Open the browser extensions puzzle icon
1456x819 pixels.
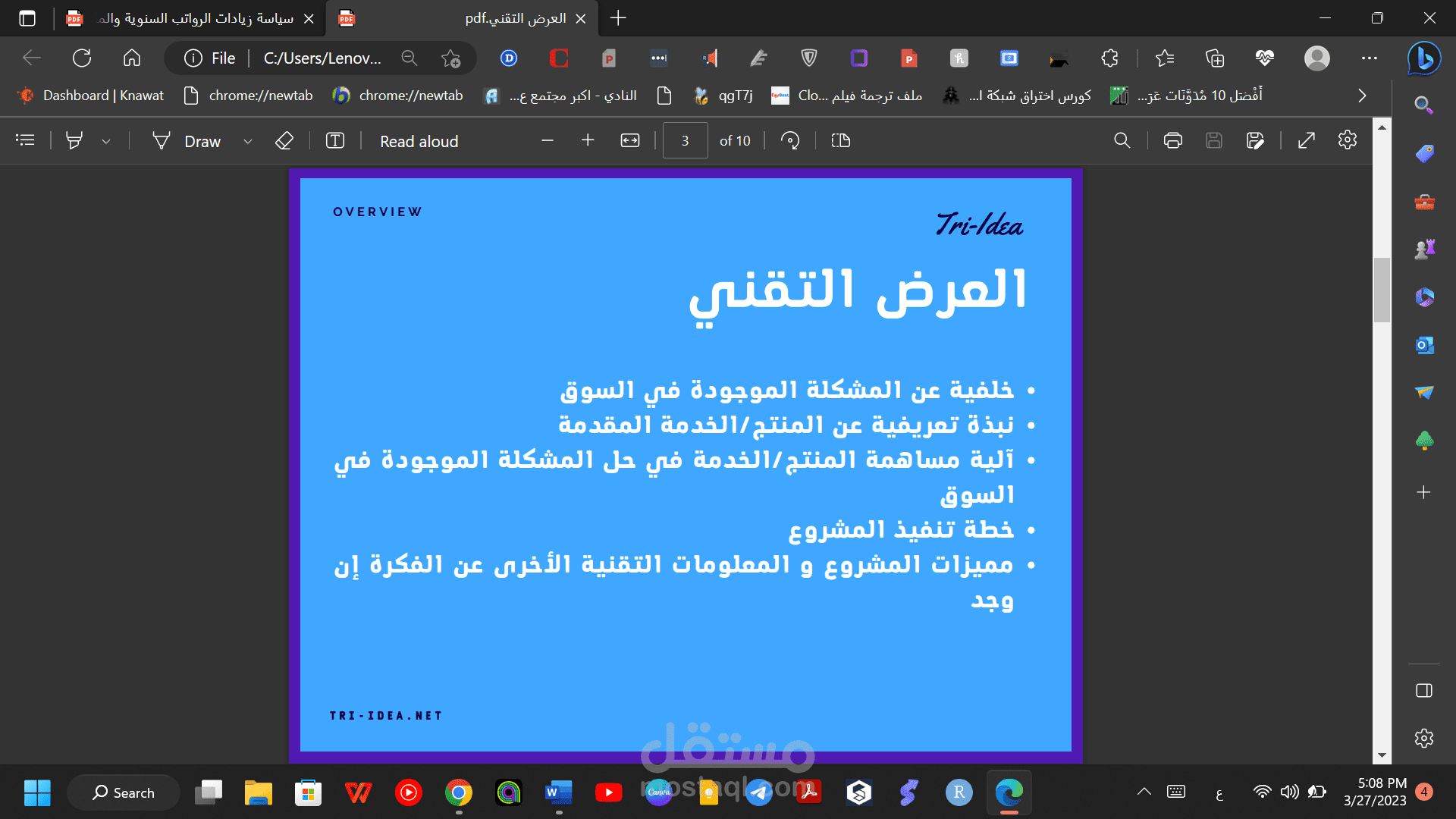coord(1110,58)
